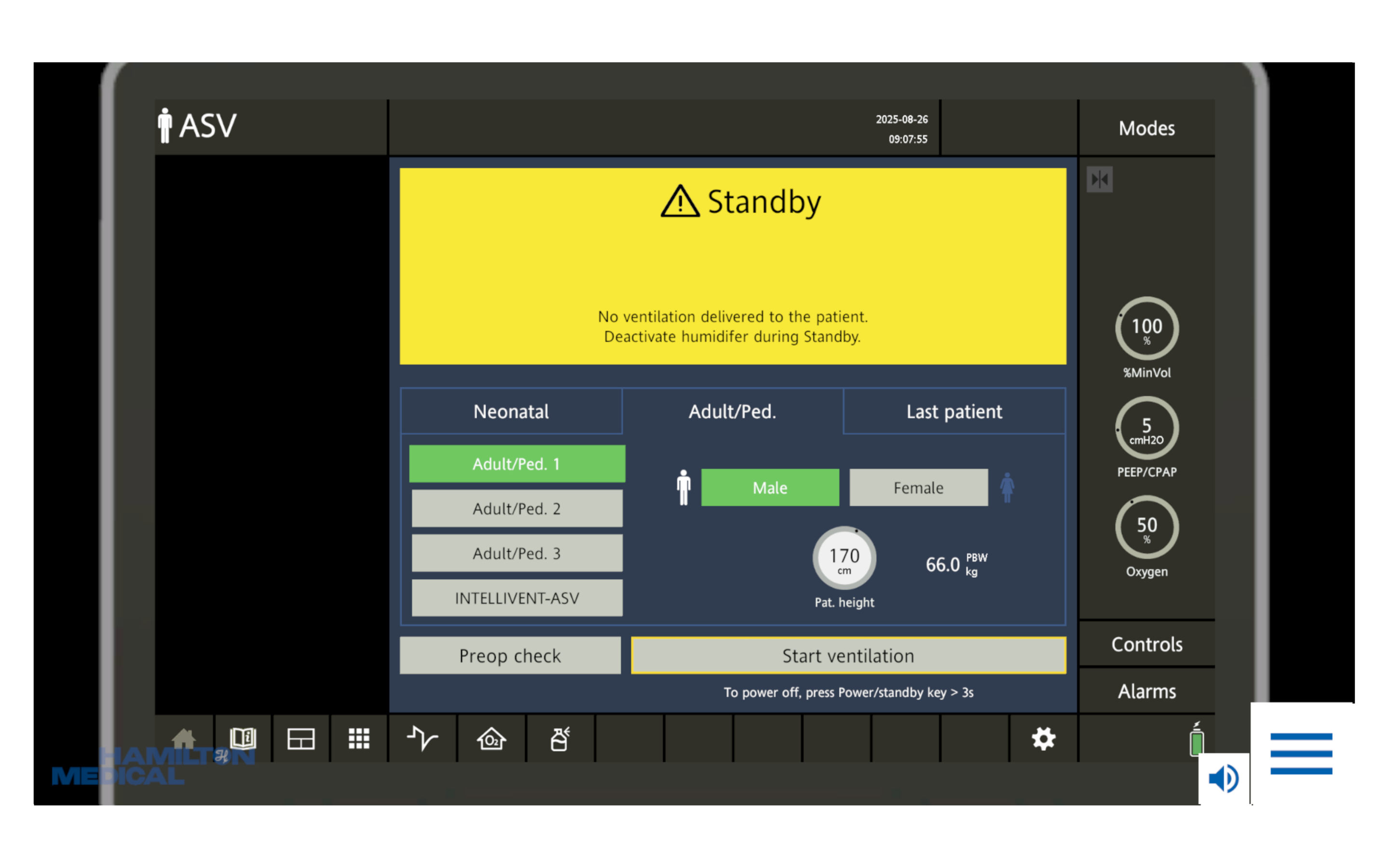Choose the Adult/Ped. 2 preset
1389x868 pixels.
(x=517, y=509)
